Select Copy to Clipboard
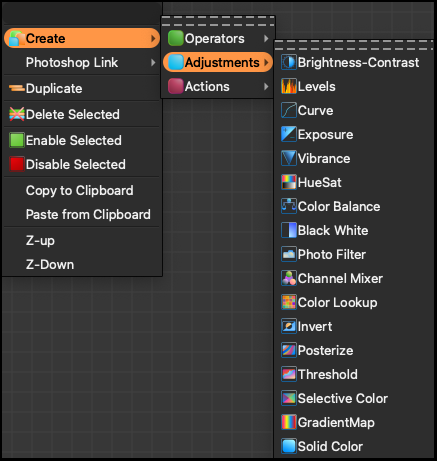This screenshot has height=461, width=437. click(x=82, y=191)
